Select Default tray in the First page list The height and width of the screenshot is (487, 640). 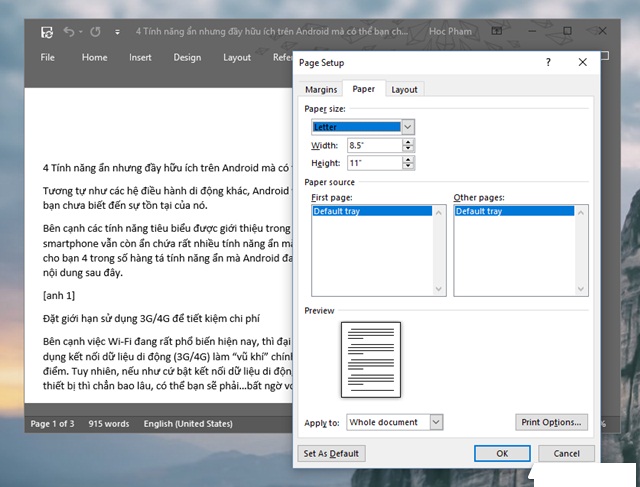339,212
